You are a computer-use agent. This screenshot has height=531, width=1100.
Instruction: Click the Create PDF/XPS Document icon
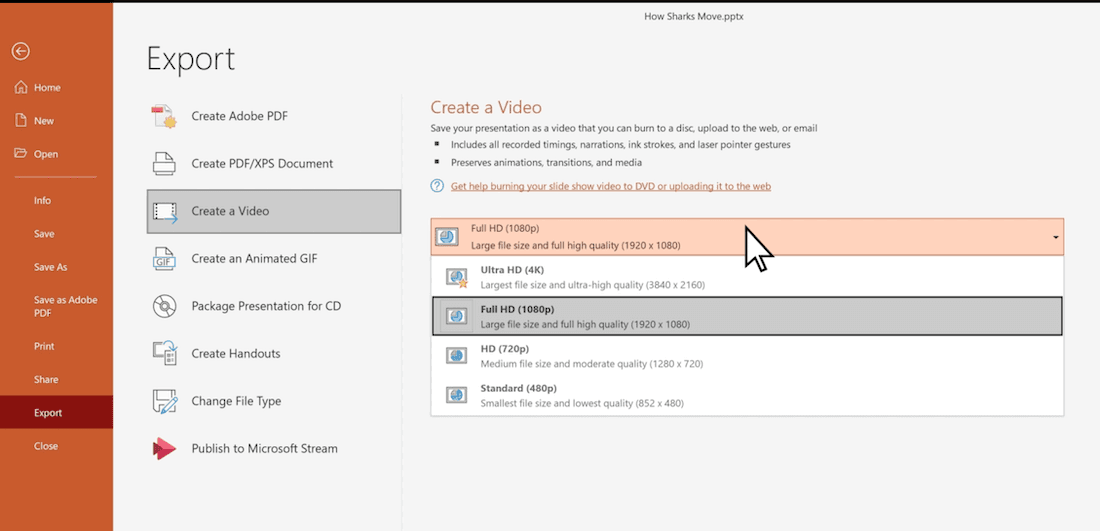click(164, 163)
